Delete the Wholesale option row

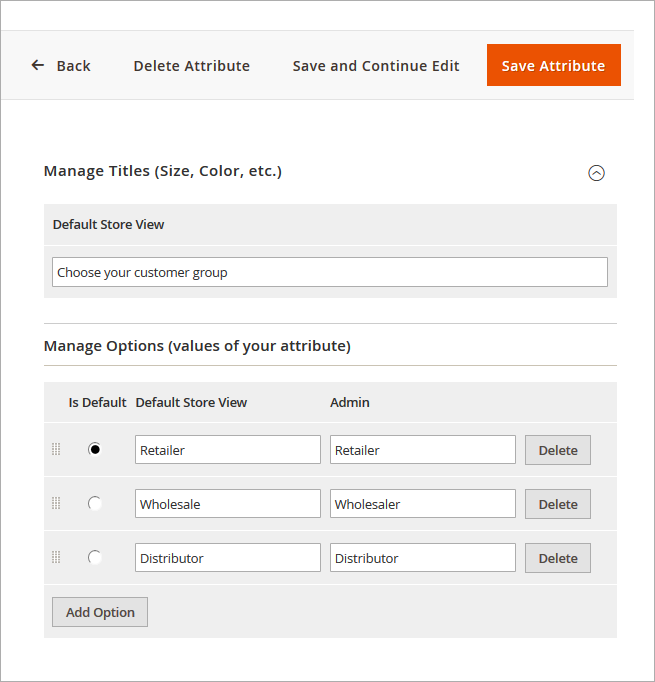click(x=558, y=504)
